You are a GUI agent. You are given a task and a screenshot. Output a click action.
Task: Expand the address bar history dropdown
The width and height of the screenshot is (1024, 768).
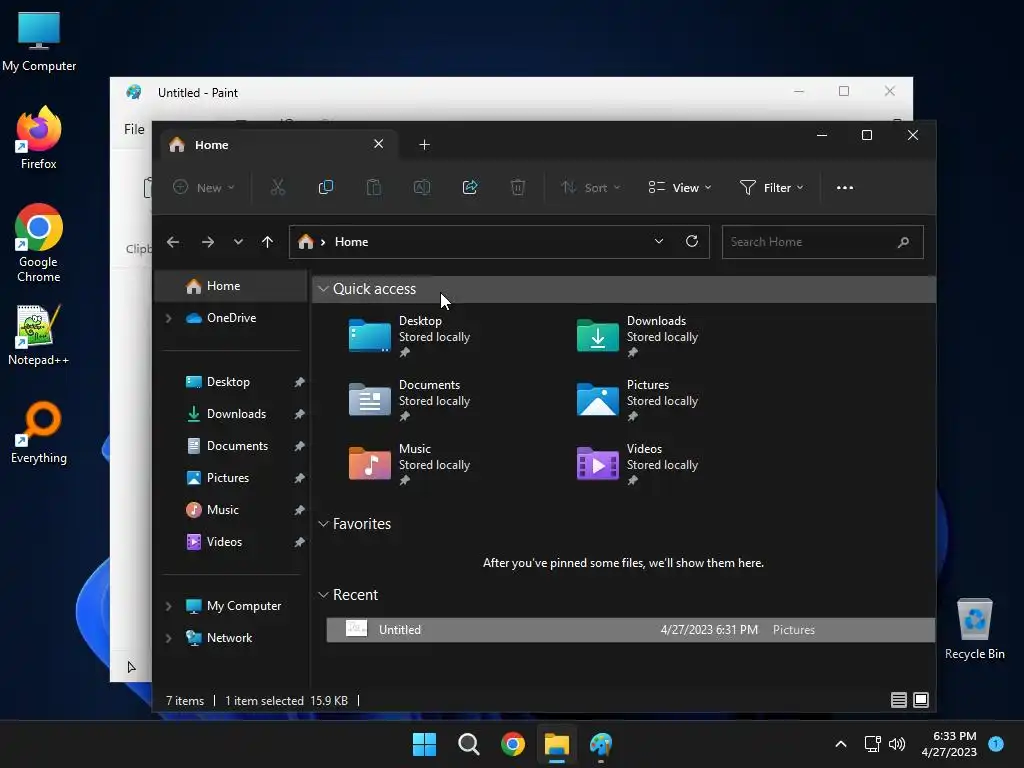659,241
